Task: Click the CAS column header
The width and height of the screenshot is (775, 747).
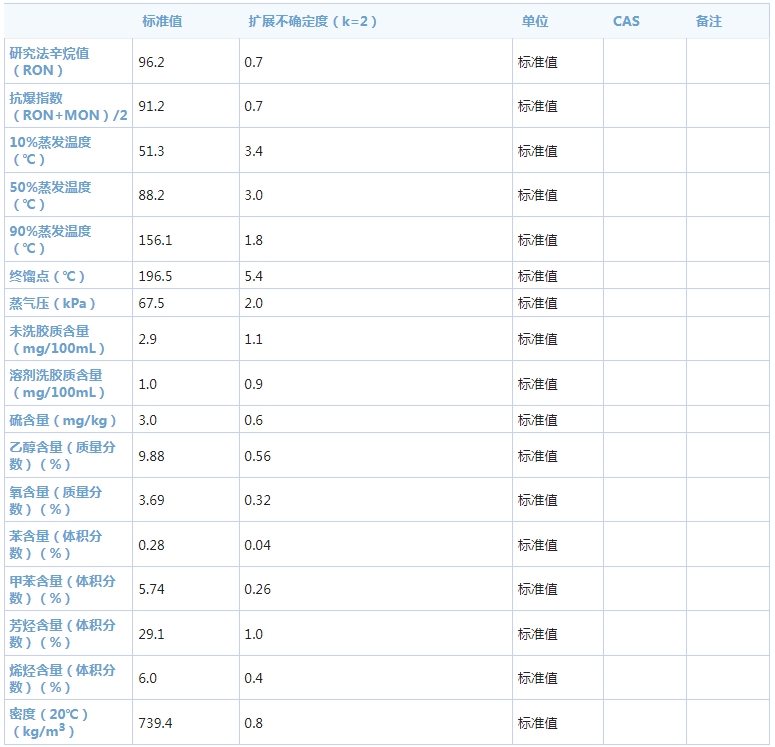Action: [626, 21]
